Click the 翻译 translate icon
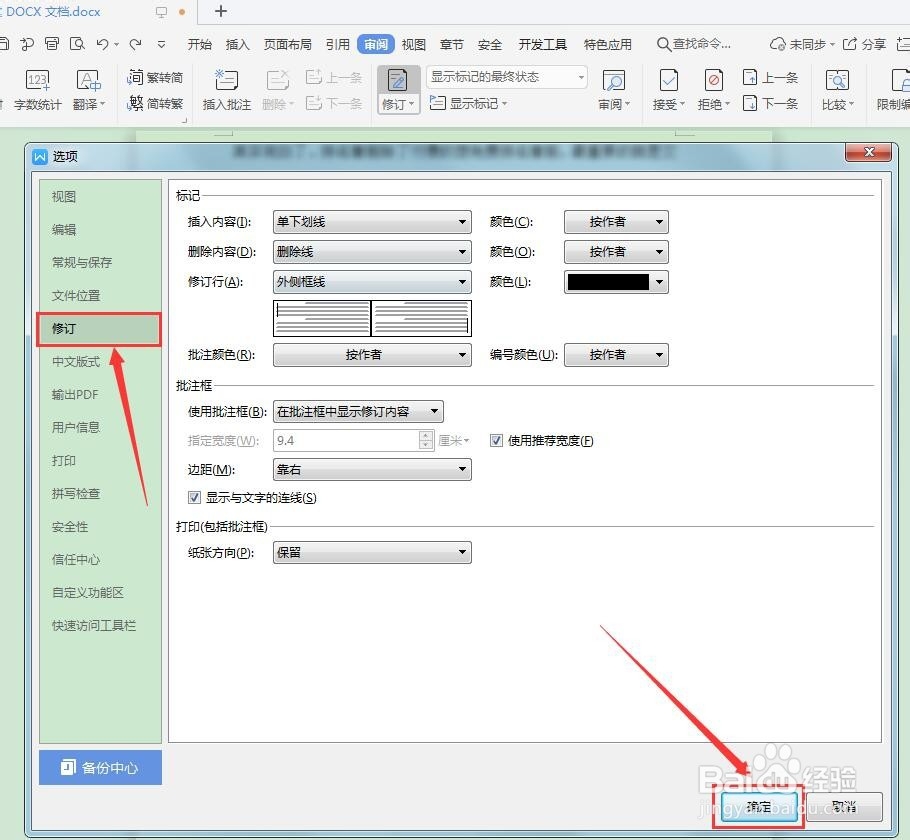910x840 pixels. tap(86, 90)
